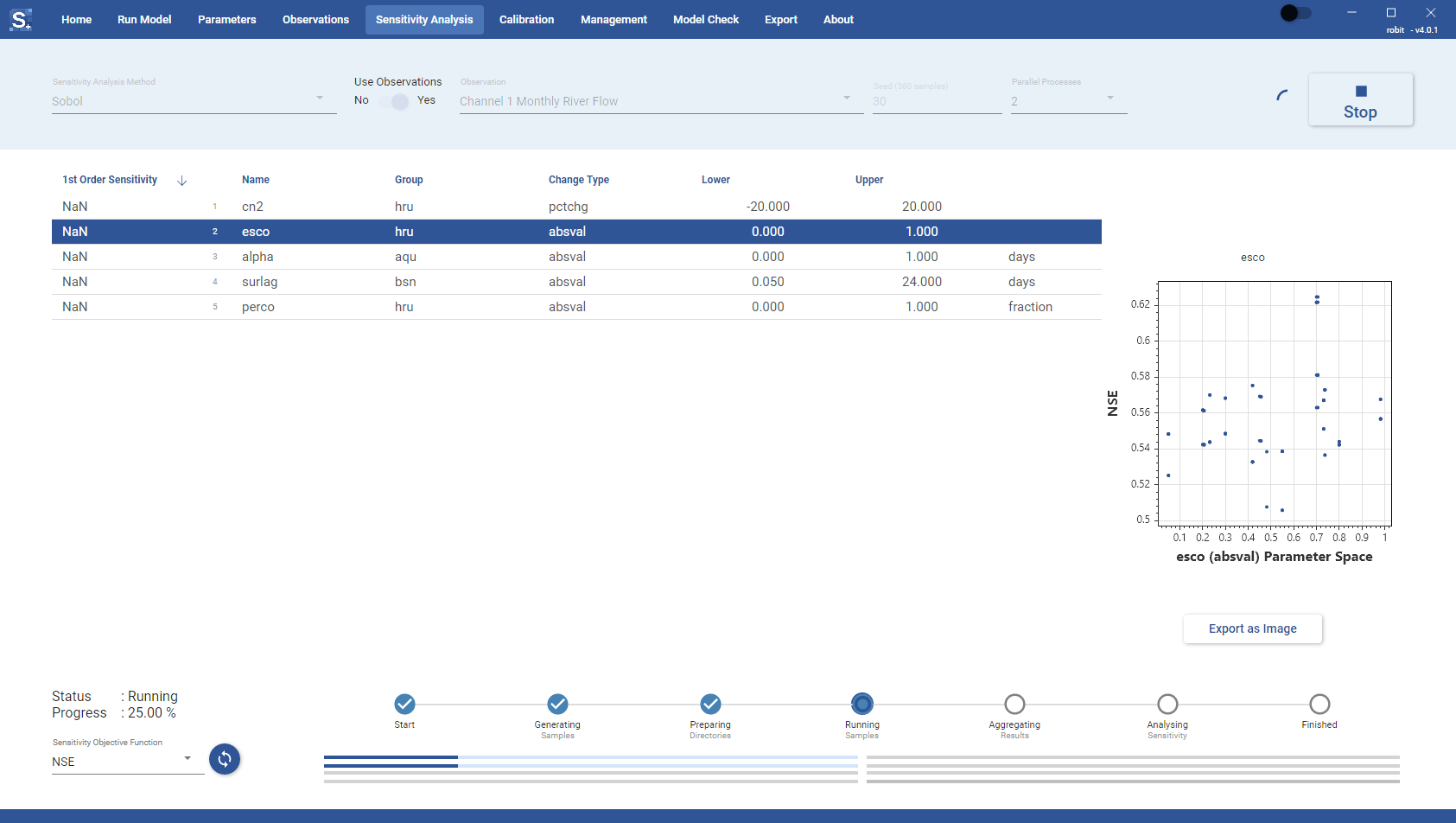Click the Analysing Sensitivity step circle

pyautogui.click(x=1167, y=704)
